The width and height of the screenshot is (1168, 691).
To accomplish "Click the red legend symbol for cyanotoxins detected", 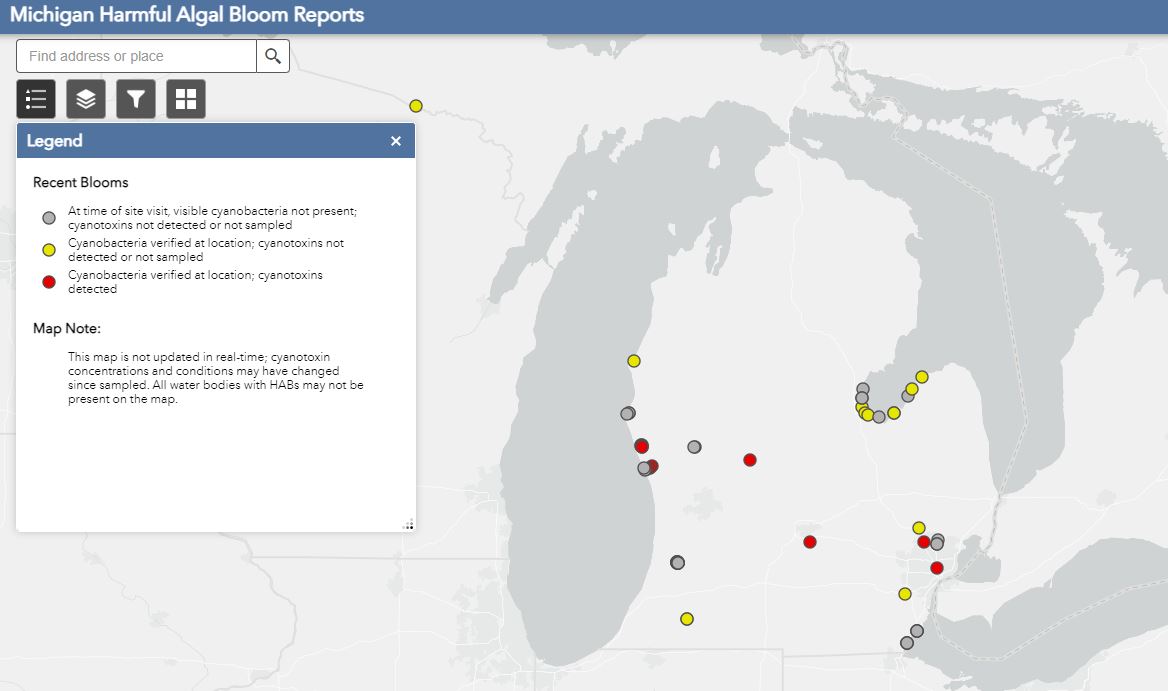I will coord(48,282).
